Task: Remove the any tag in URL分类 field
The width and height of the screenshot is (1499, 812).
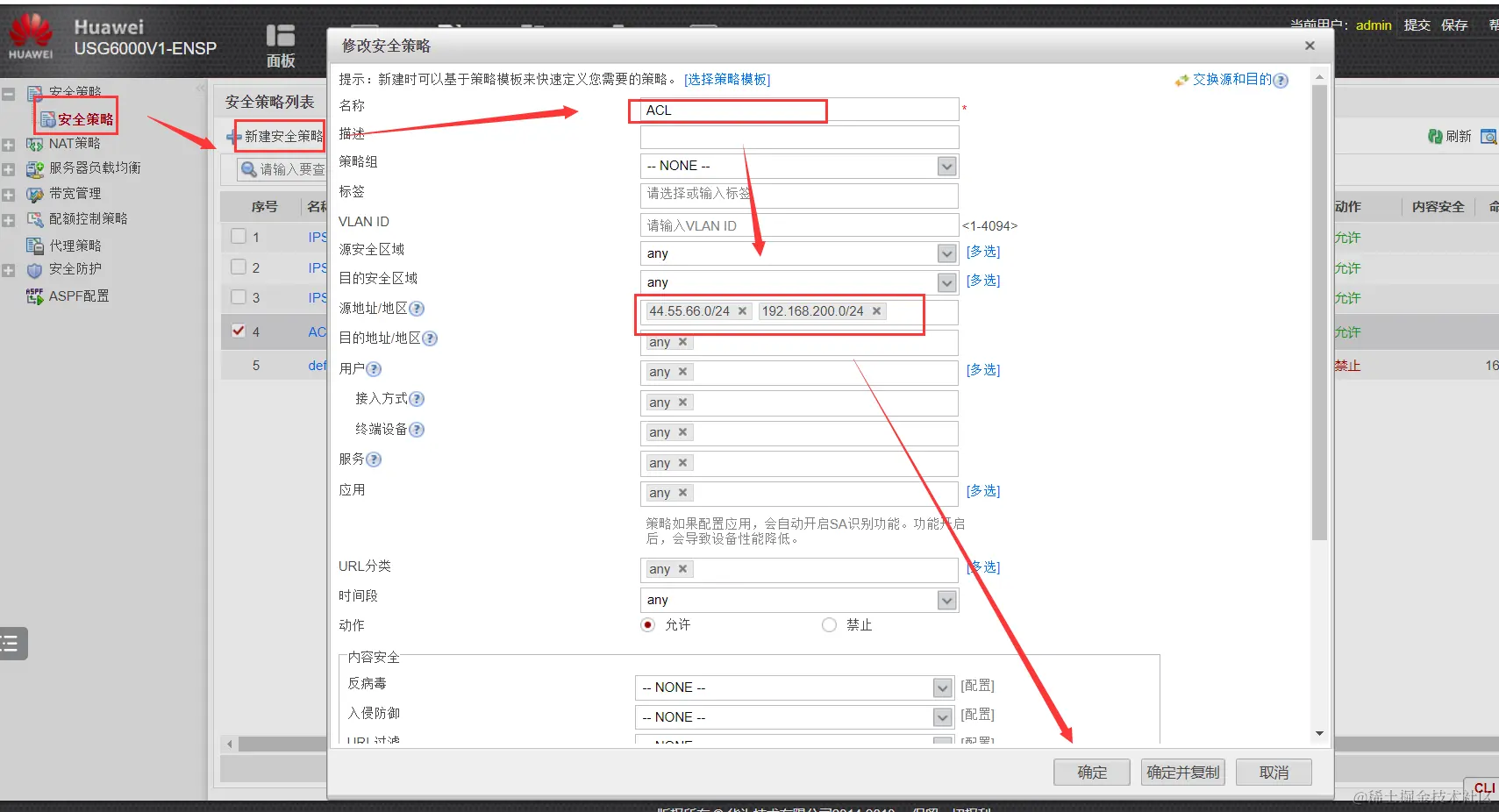Action: [x=682, y=569]
